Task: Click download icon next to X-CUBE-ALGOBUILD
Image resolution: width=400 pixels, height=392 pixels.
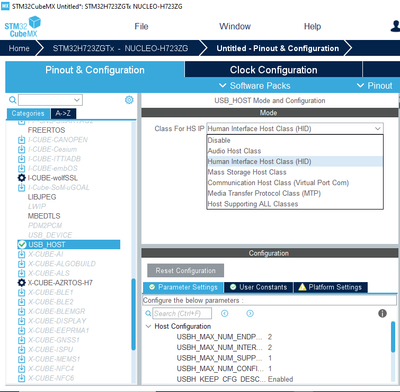Action: pyautogui.click(x=21, y=264)
